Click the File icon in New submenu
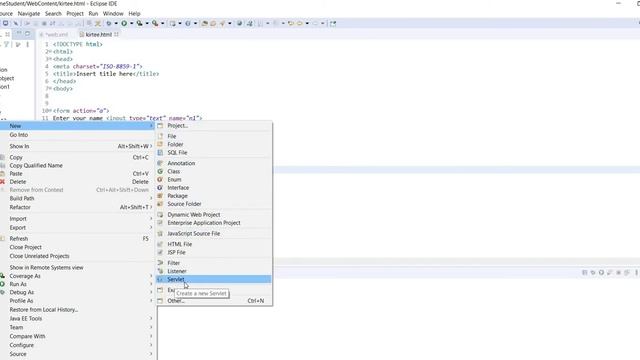The image size is (640, 360). point(160,136)
